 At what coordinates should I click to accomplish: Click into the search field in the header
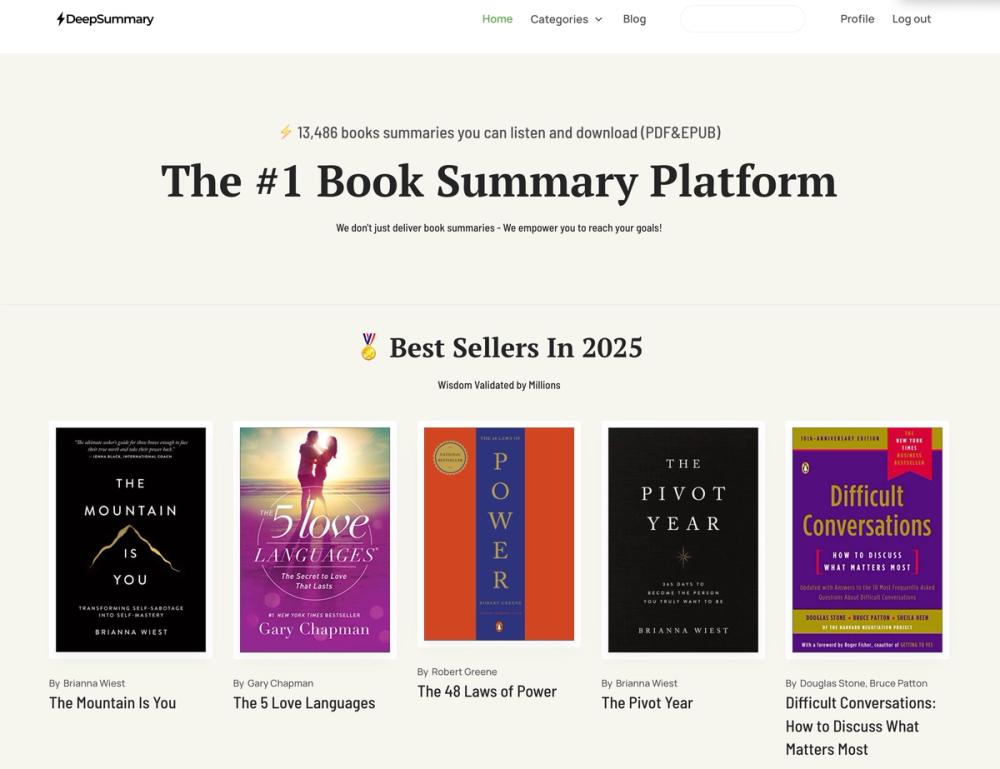tap(742, 19)
